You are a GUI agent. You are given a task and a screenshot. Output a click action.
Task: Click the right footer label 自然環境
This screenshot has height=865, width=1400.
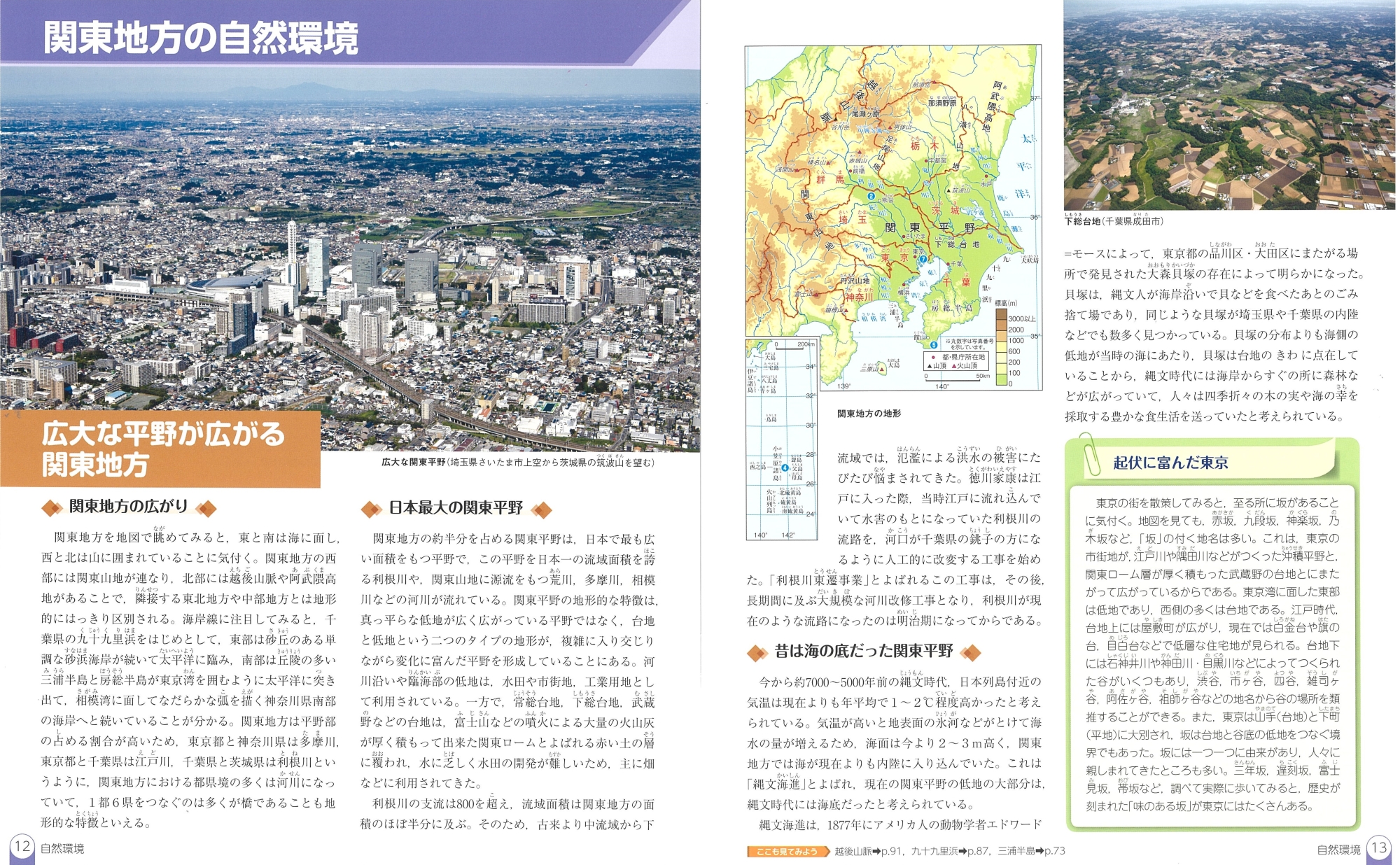[1338, 850]
